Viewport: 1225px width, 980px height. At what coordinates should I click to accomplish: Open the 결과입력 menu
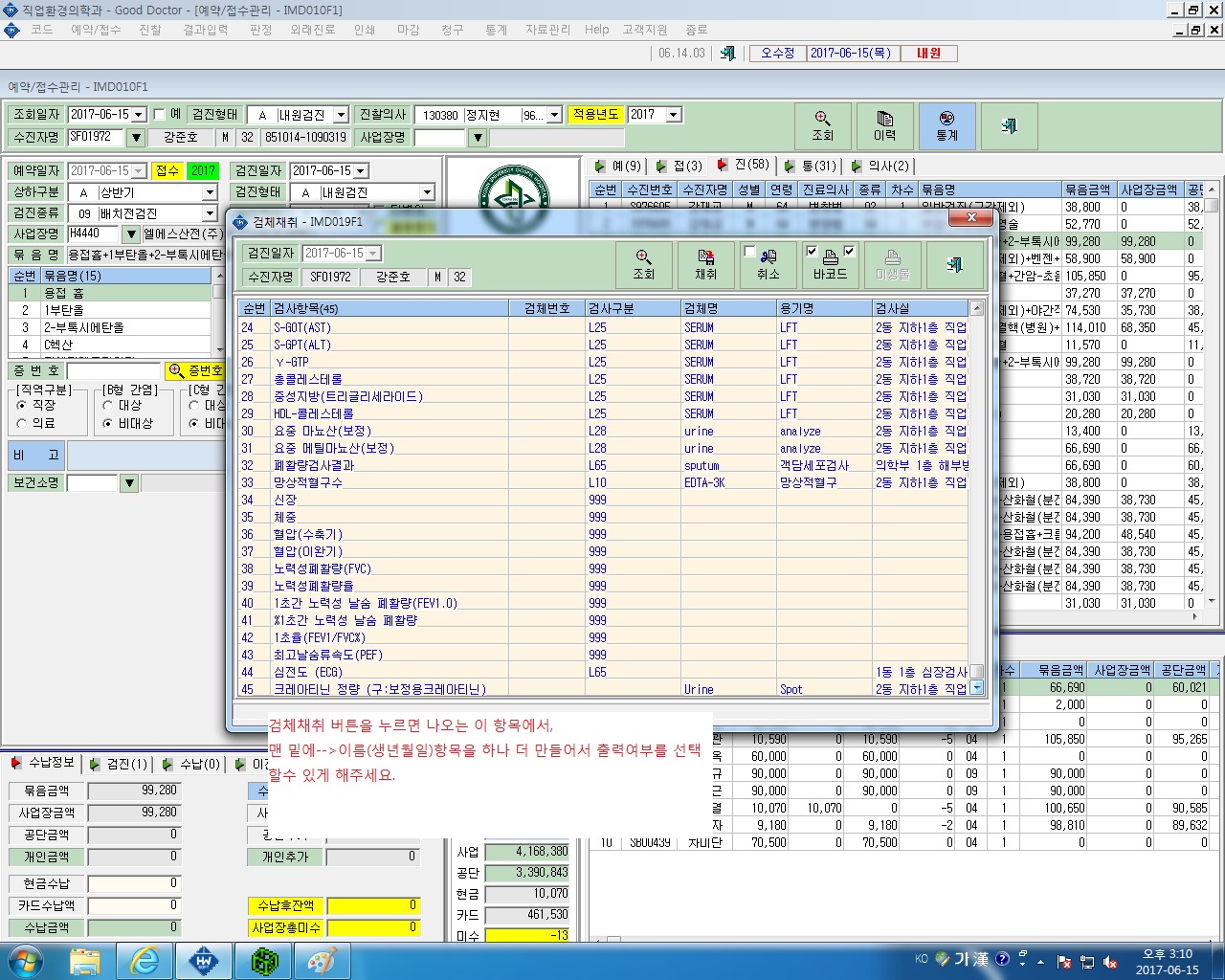[x=206, y=30]
